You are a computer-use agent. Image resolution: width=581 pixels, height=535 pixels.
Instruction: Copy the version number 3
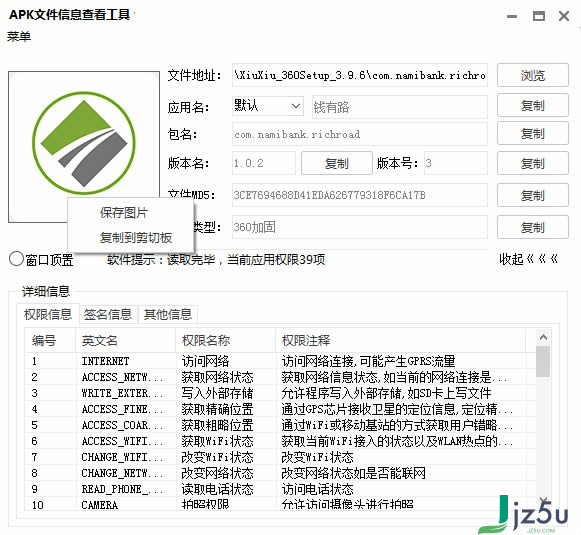[532, 163]
